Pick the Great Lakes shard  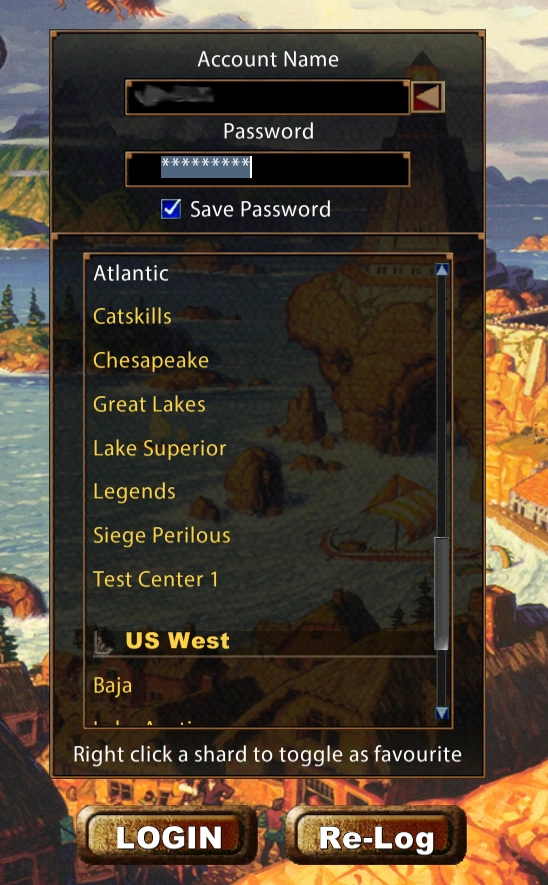coord(149,404)
